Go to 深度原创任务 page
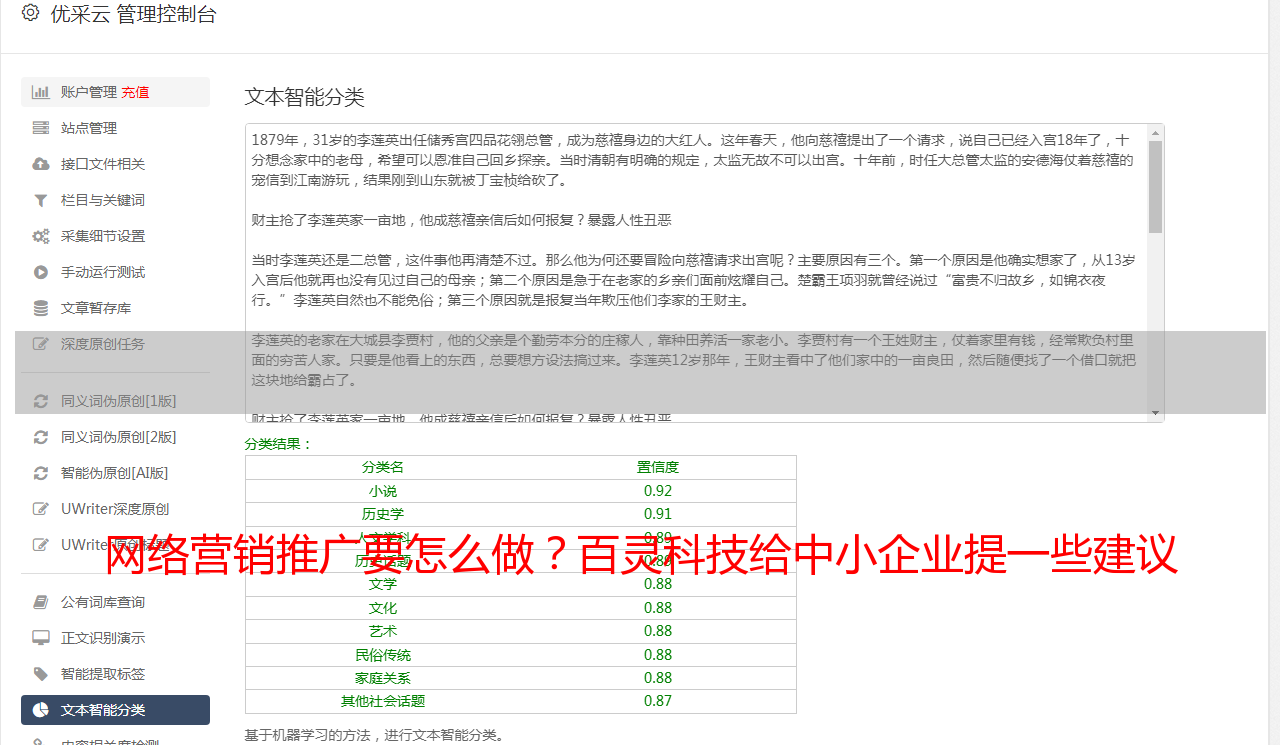The height and width of the screenshot is (745, 1280). click(x=103, y=344)
